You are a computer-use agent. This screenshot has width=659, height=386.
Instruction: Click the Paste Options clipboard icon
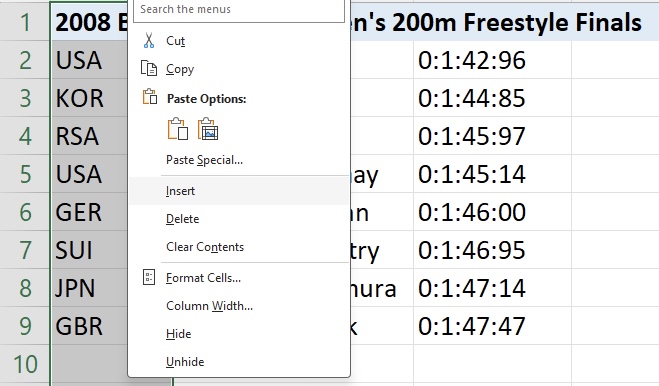(x=150, y=97)
